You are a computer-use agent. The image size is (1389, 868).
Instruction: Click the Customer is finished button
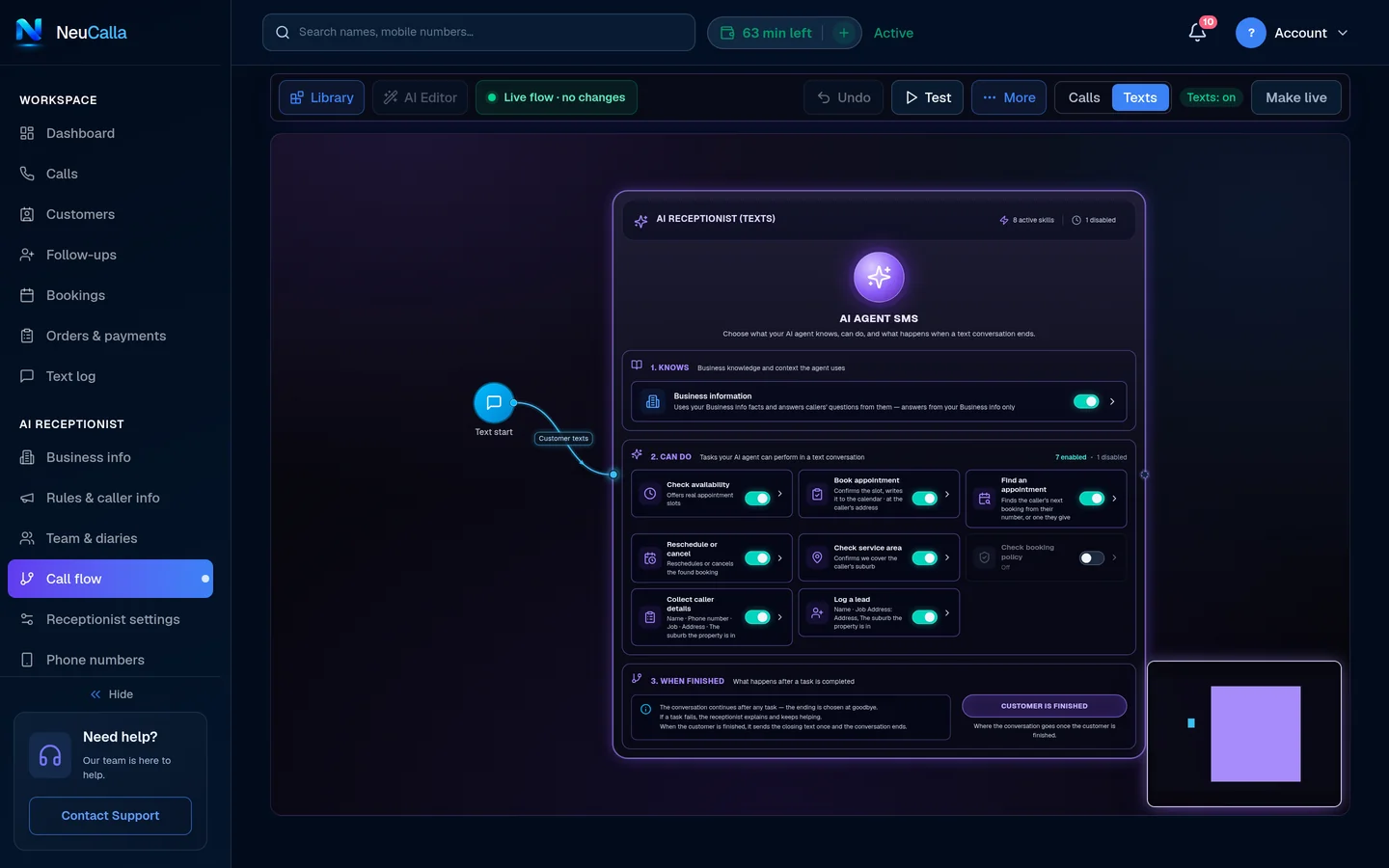click(1045, 706)
